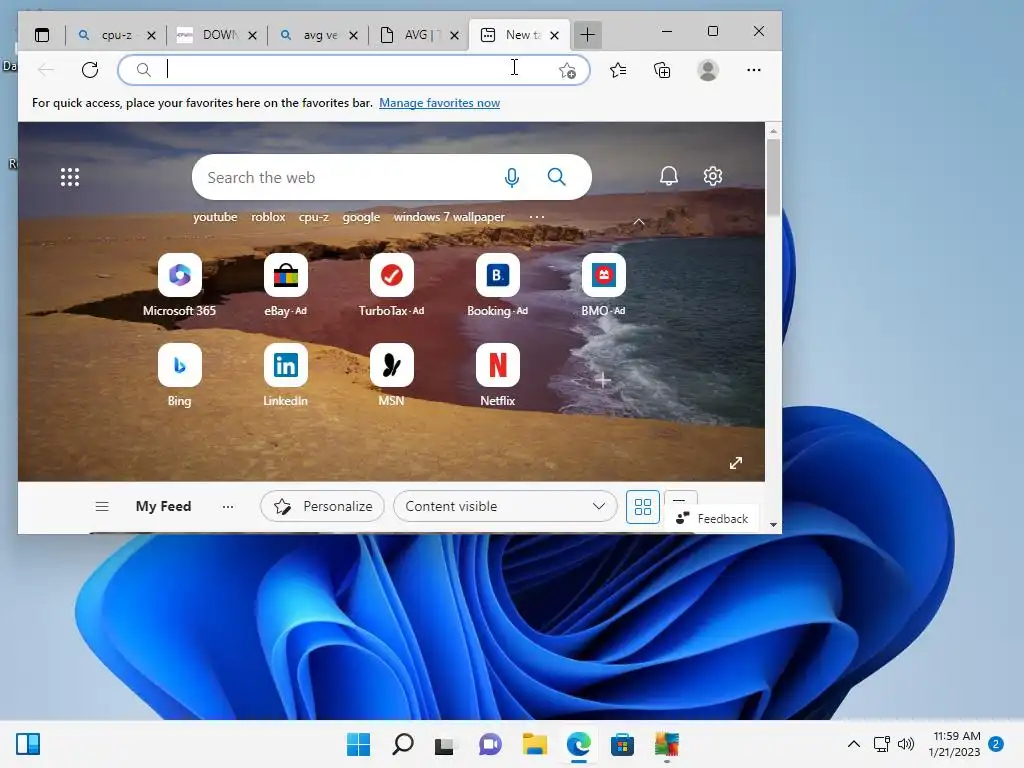Close the AVG tab
Image resolution: width=1024 pixels, height=768 pixels.
pos(455,35)
